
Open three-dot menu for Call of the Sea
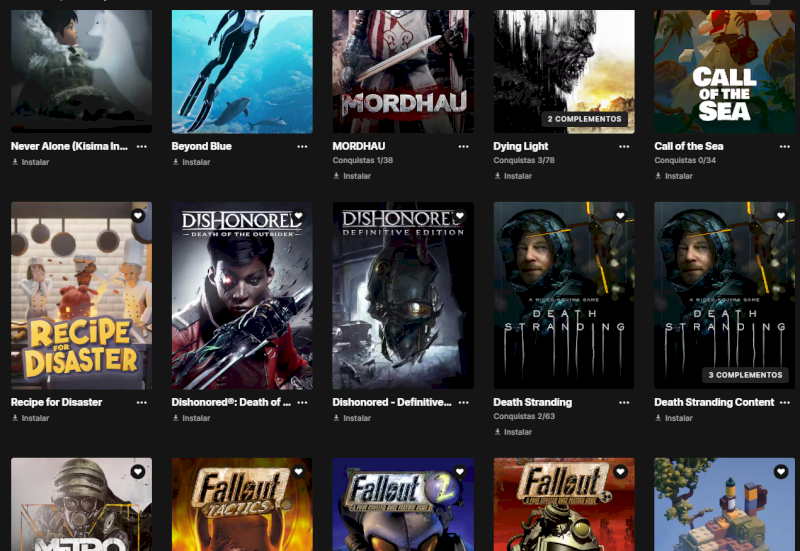[x=785, y=146]
